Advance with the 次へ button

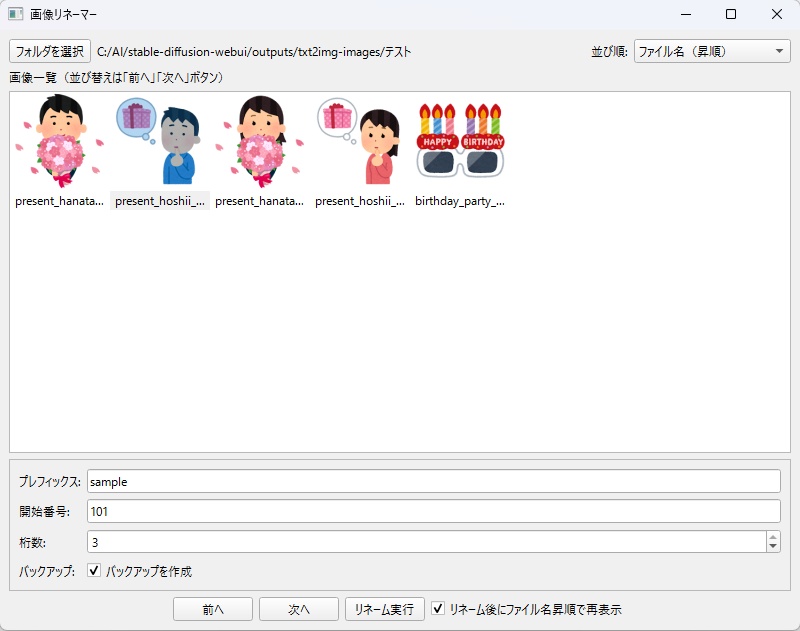pos(297,608)
